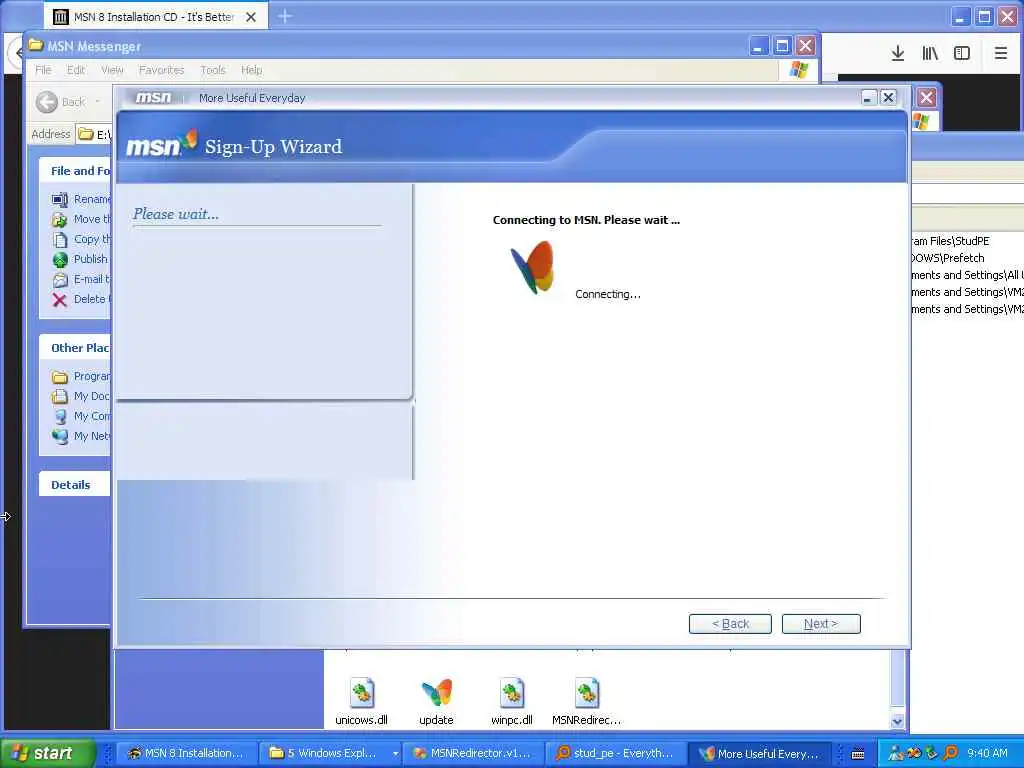
Task: Click the browser downloads arrow icon
Action: [x=898, y=53]
